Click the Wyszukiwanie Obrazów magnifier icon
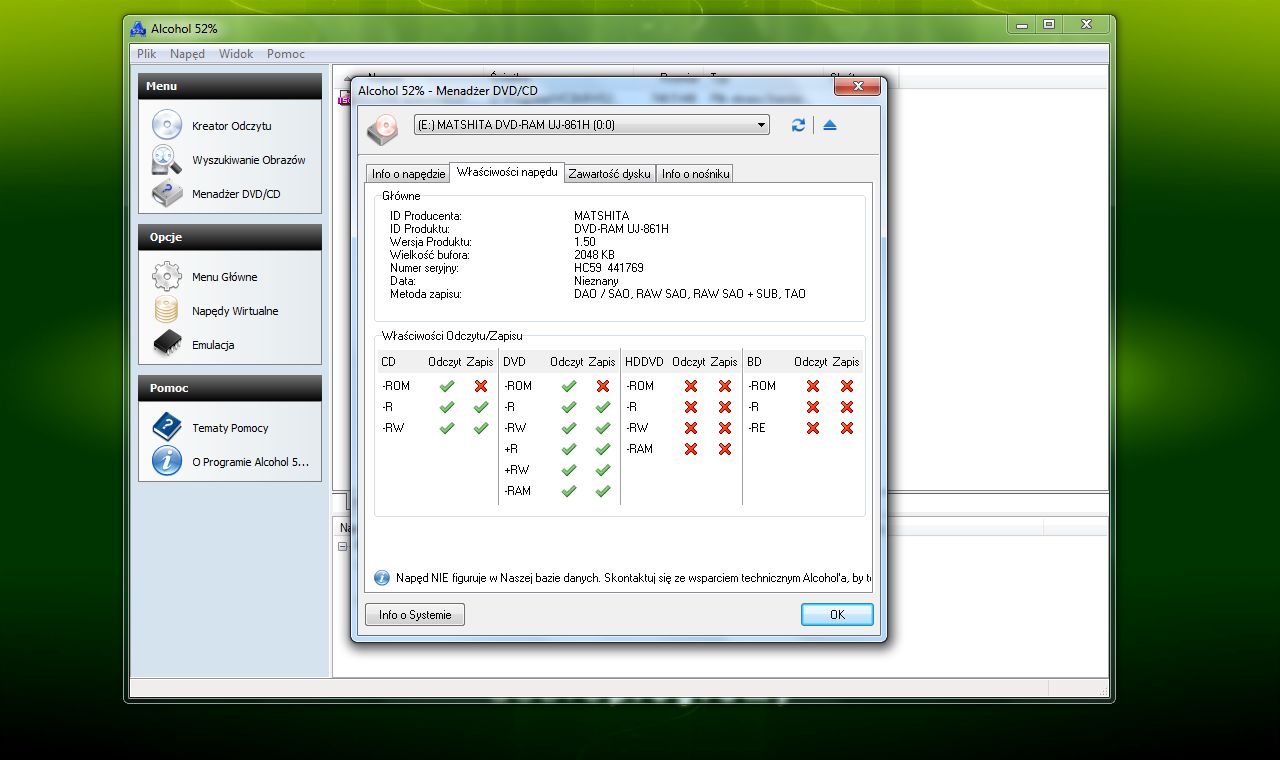 pos(167,160)
